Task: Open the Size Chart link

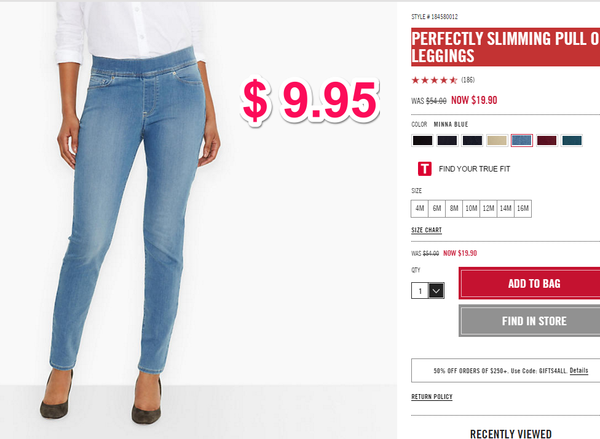Action: (426, 230)
